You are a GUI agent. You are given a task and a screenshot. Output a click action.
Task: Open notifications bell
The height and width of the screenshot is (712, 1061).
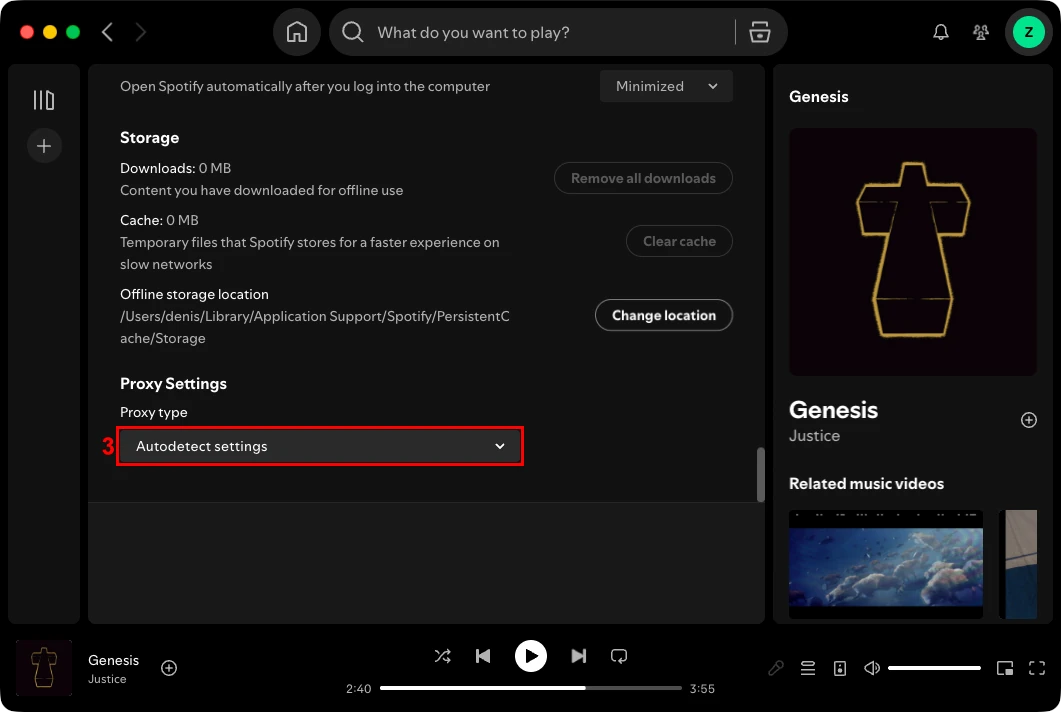click(x=941, y=32)
